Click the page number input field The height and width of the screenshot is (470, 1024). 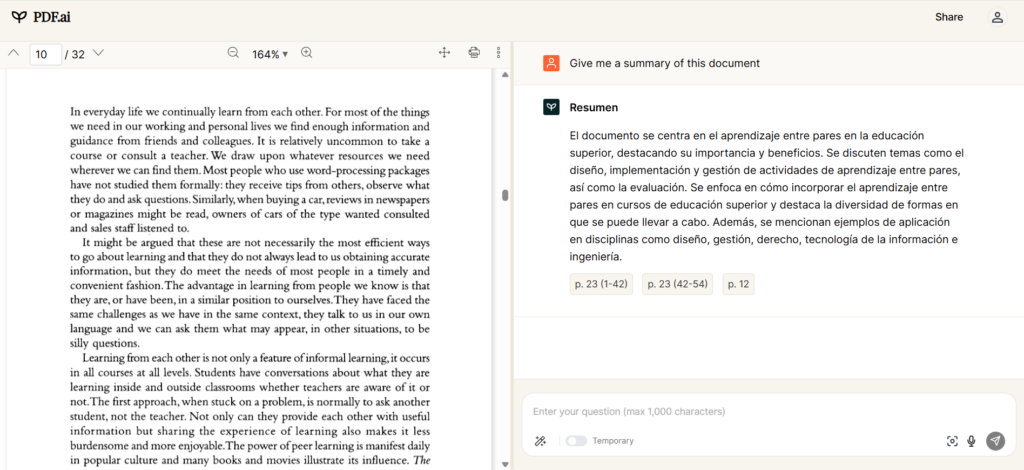tap(45, 54)
